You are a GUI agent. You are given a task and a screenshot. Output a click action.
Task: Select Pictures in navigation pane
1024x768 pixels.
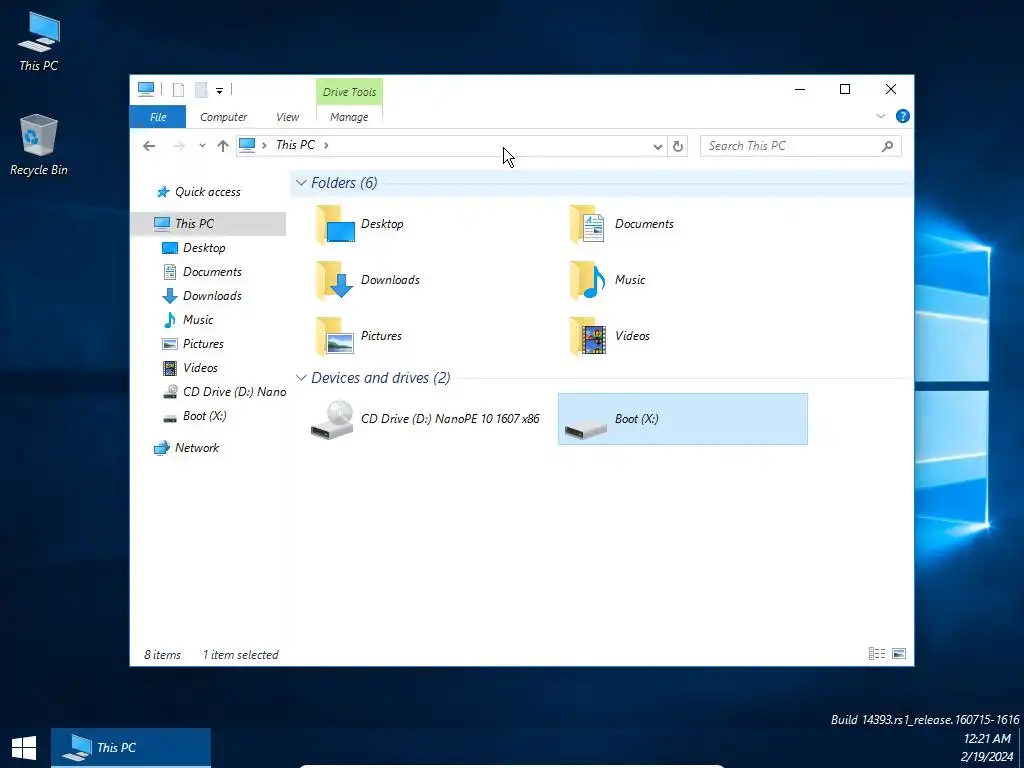203,344
